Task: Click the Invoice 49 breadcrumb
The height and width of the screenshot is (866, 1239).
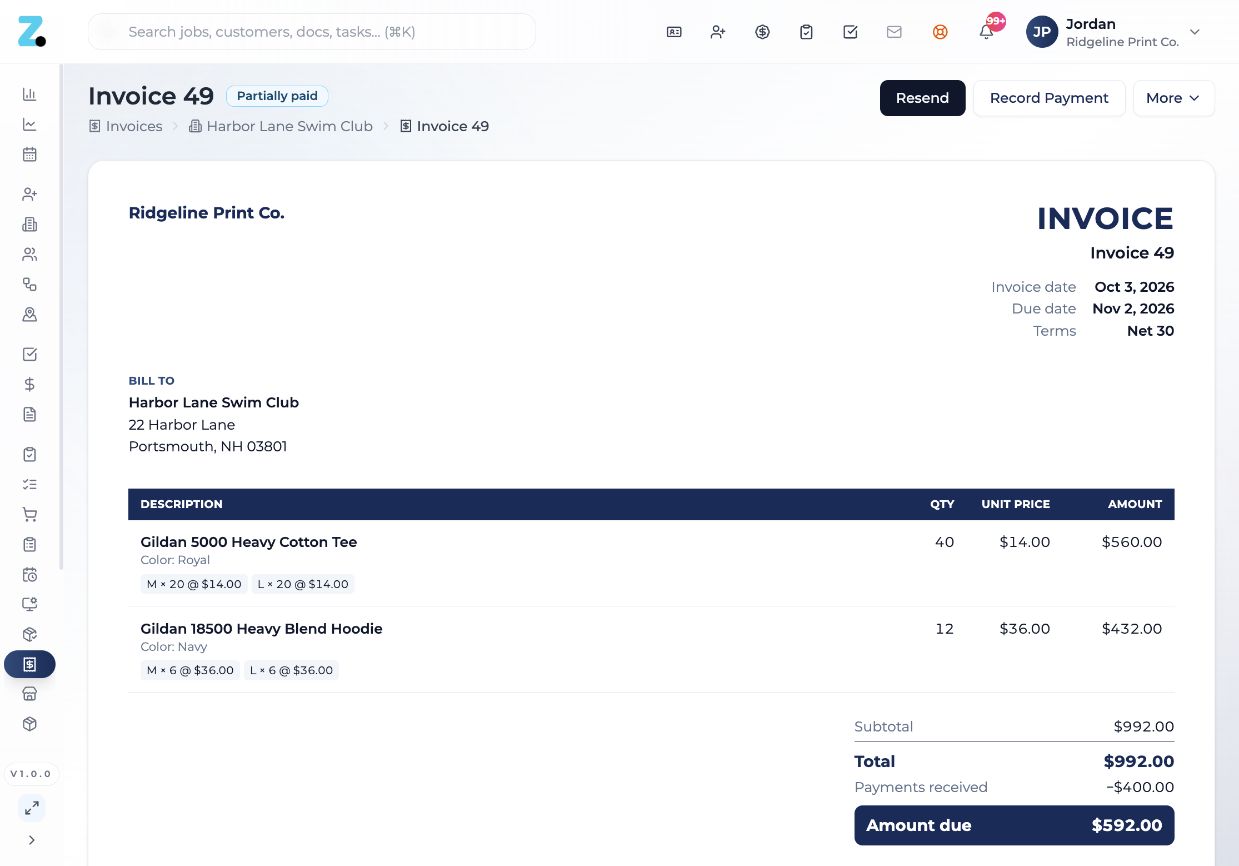Action: tap(444, 126)
